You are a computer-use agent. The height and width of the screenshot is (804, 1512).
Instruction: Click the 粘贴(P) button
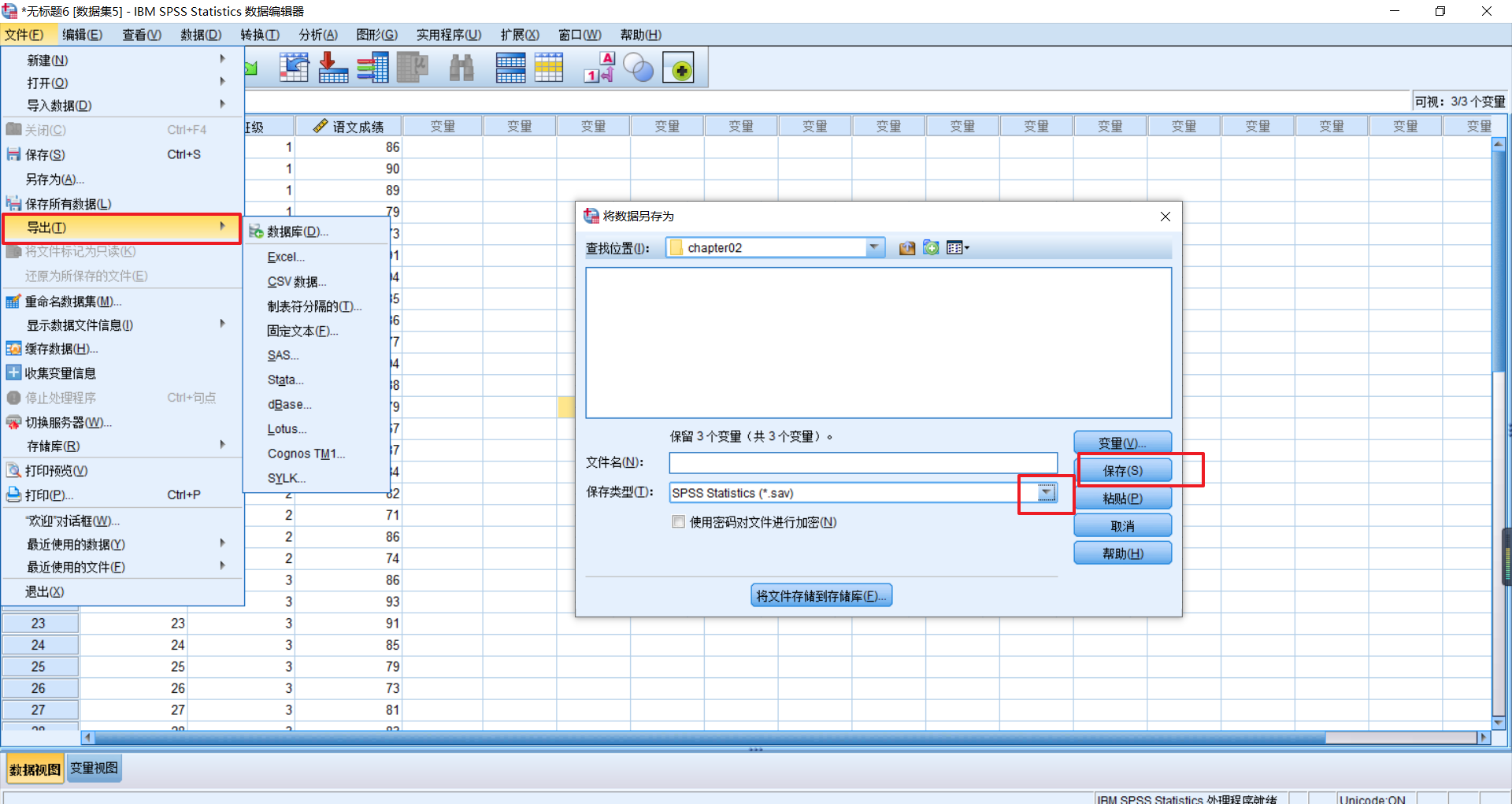[1122, 498]
